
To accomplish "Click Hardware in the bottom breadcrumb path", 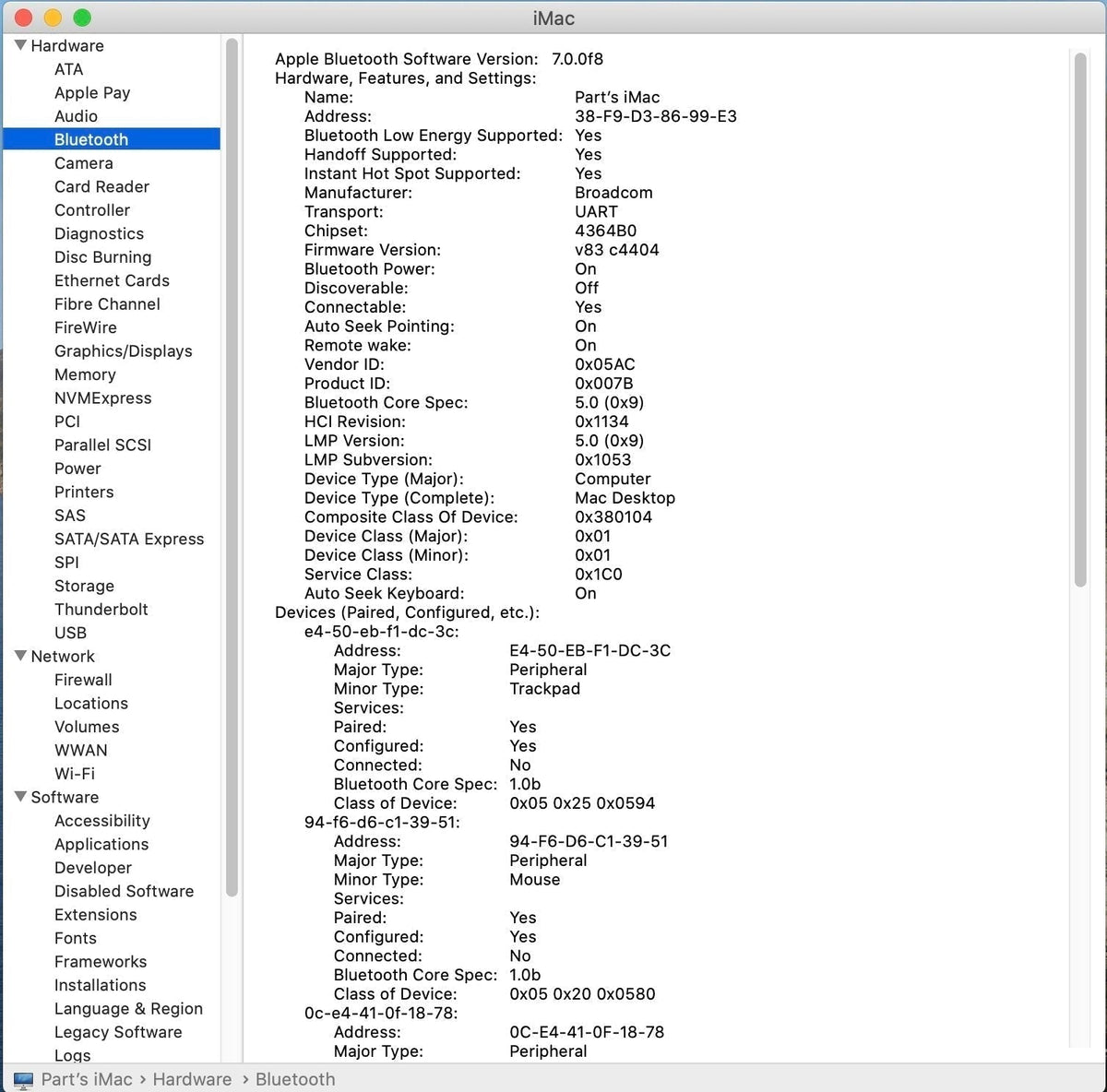I will click(192, 1078).
